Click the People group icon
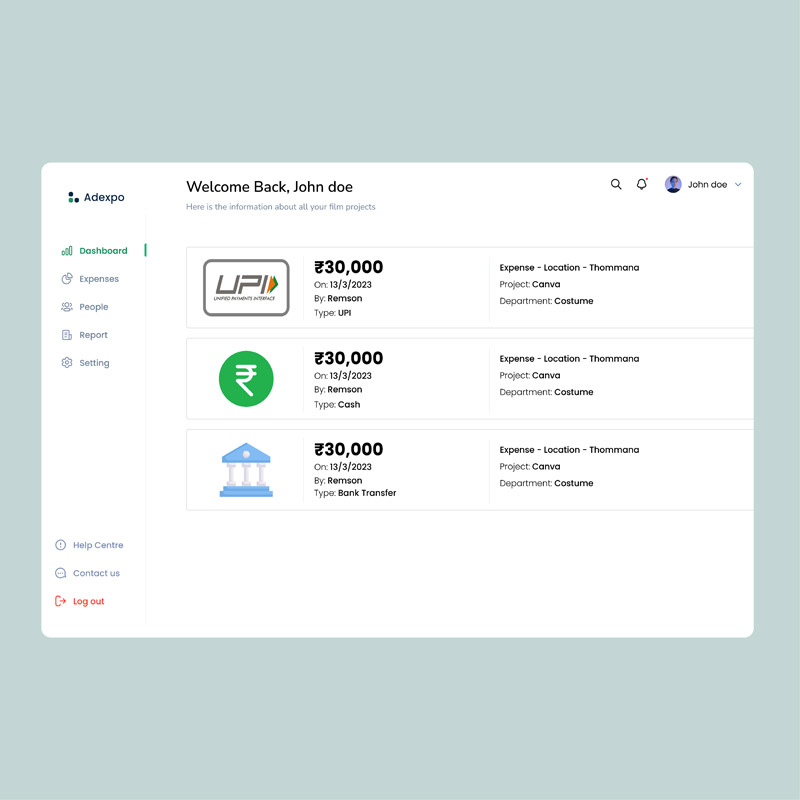The width and height of the screenshot is (800, 800). pyautogui.click(x=67, y=307)
